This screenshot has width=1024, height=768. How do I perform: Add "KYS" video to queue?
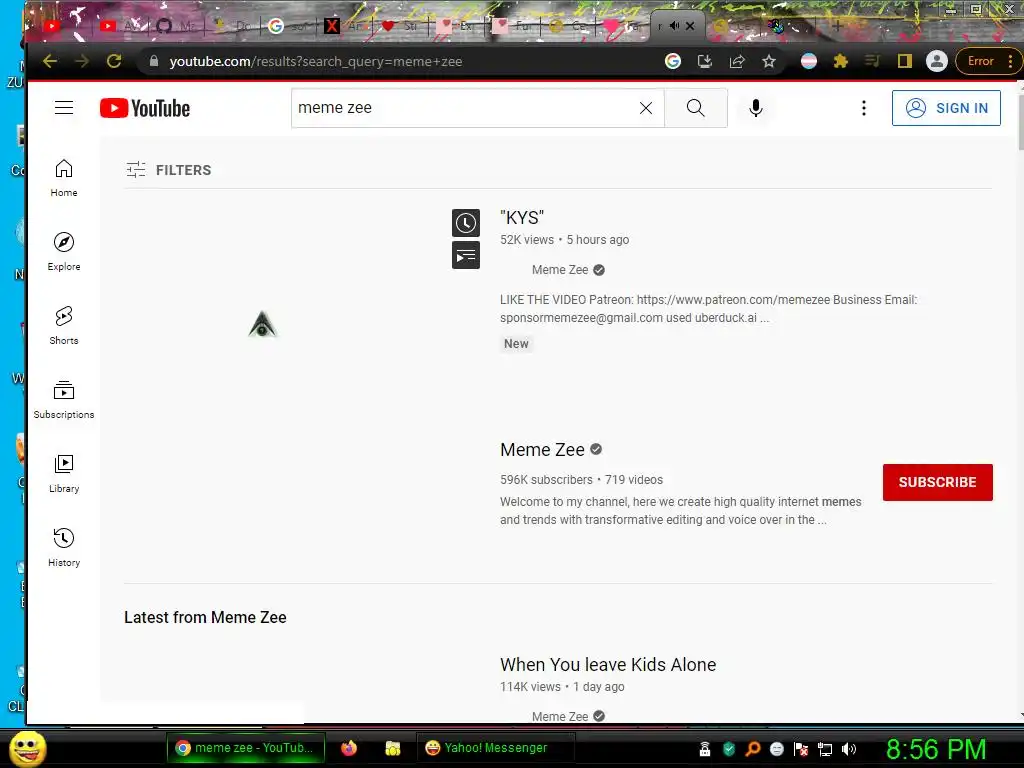click(x=466, y=255)
